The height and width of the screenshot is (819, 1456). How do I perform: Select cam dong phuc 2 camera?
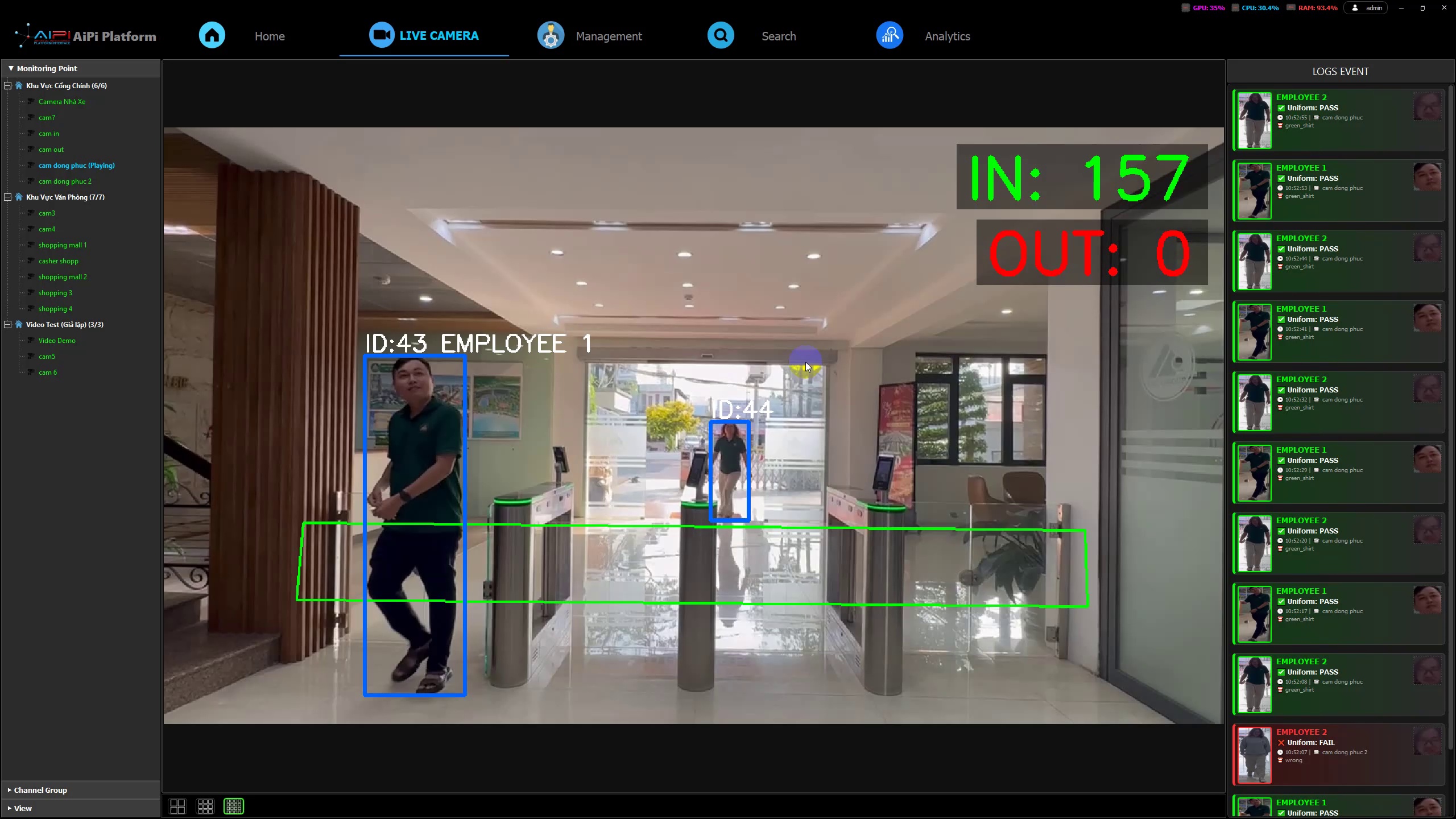65,181
